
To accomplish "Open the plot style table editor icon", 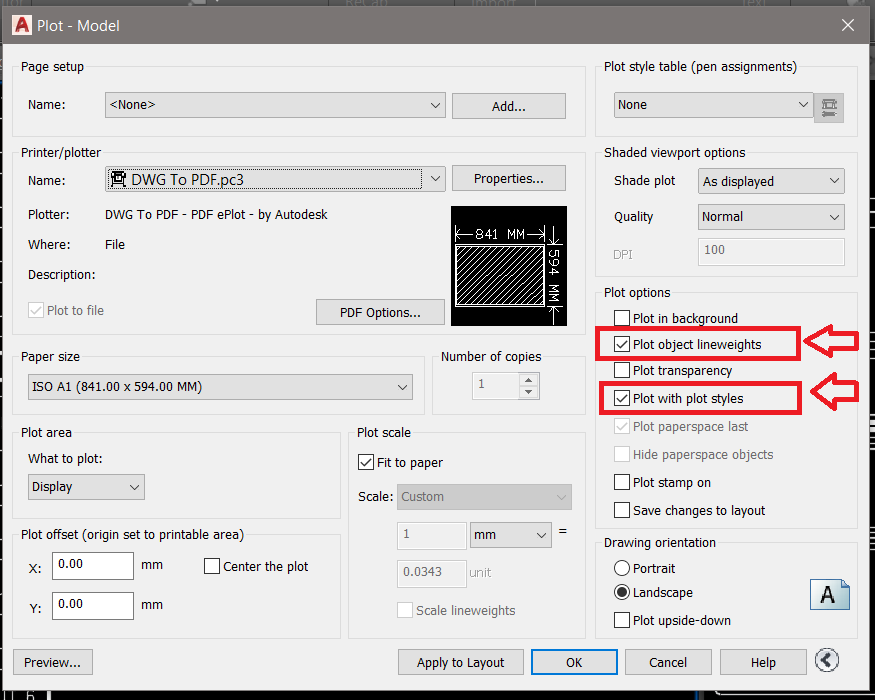I will point(828,104).
